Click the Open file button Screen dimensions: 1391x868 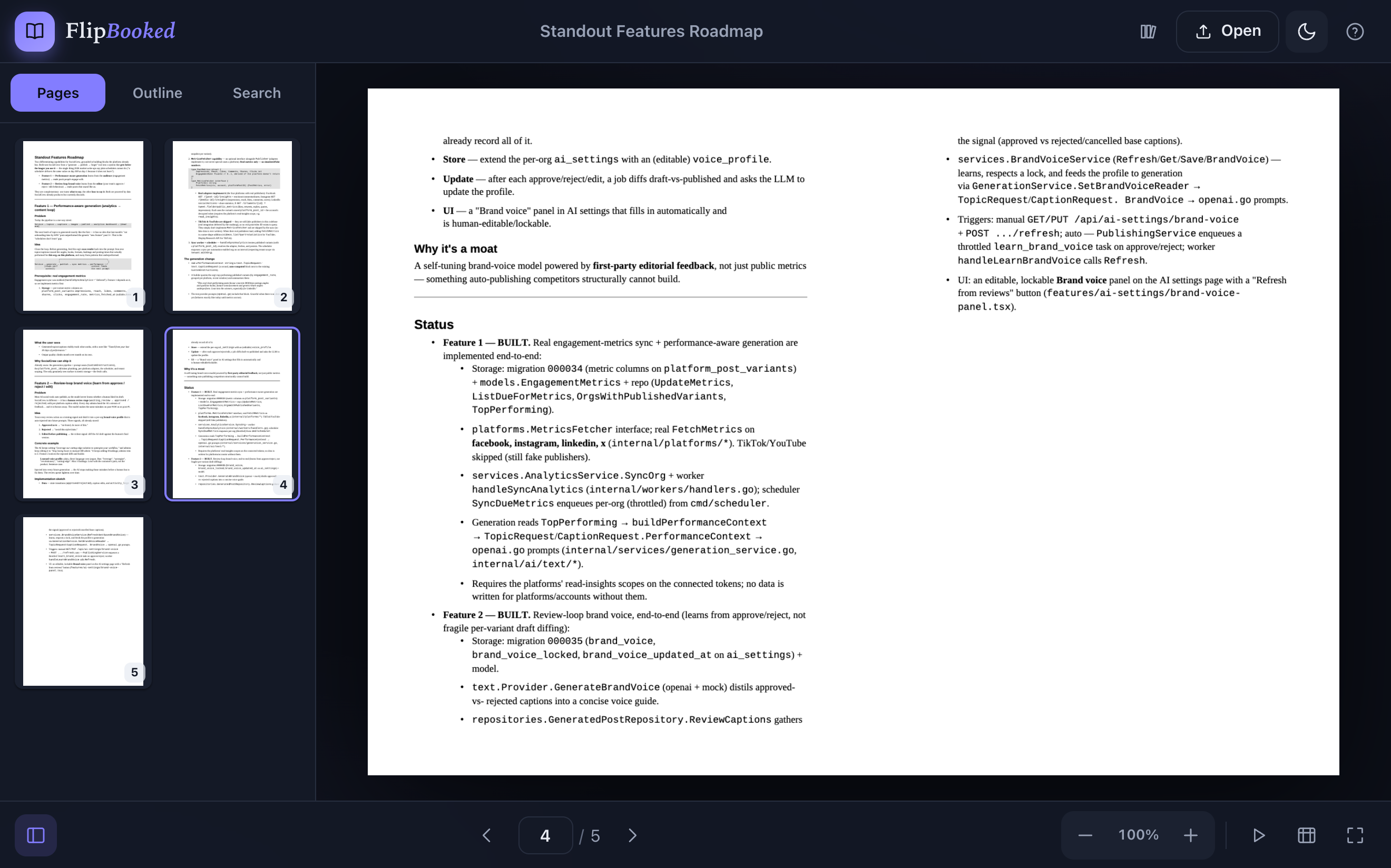point(1227,31)
